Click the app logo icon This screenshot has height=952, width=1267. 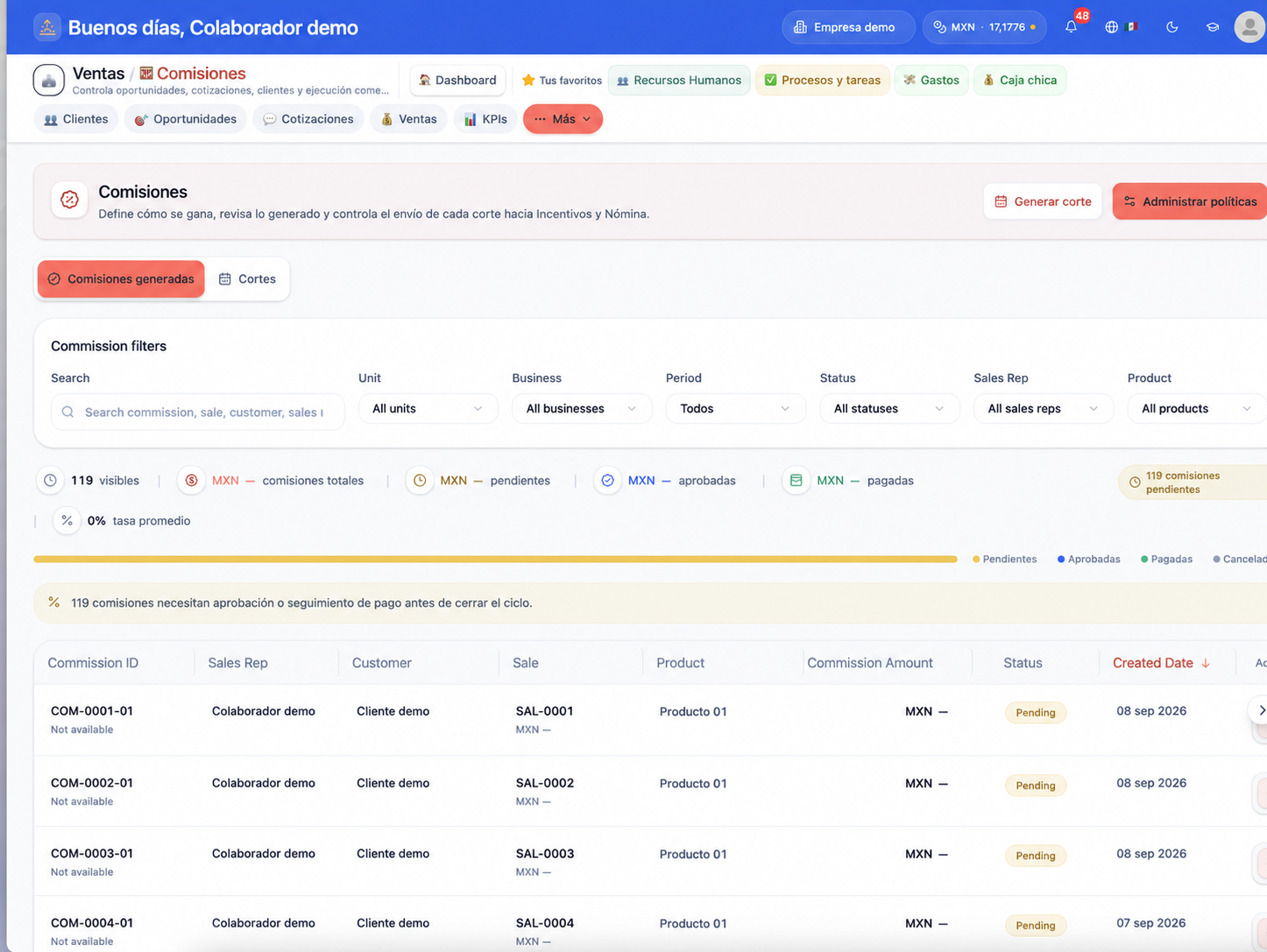pyautogui.click(x=47, y=27)
